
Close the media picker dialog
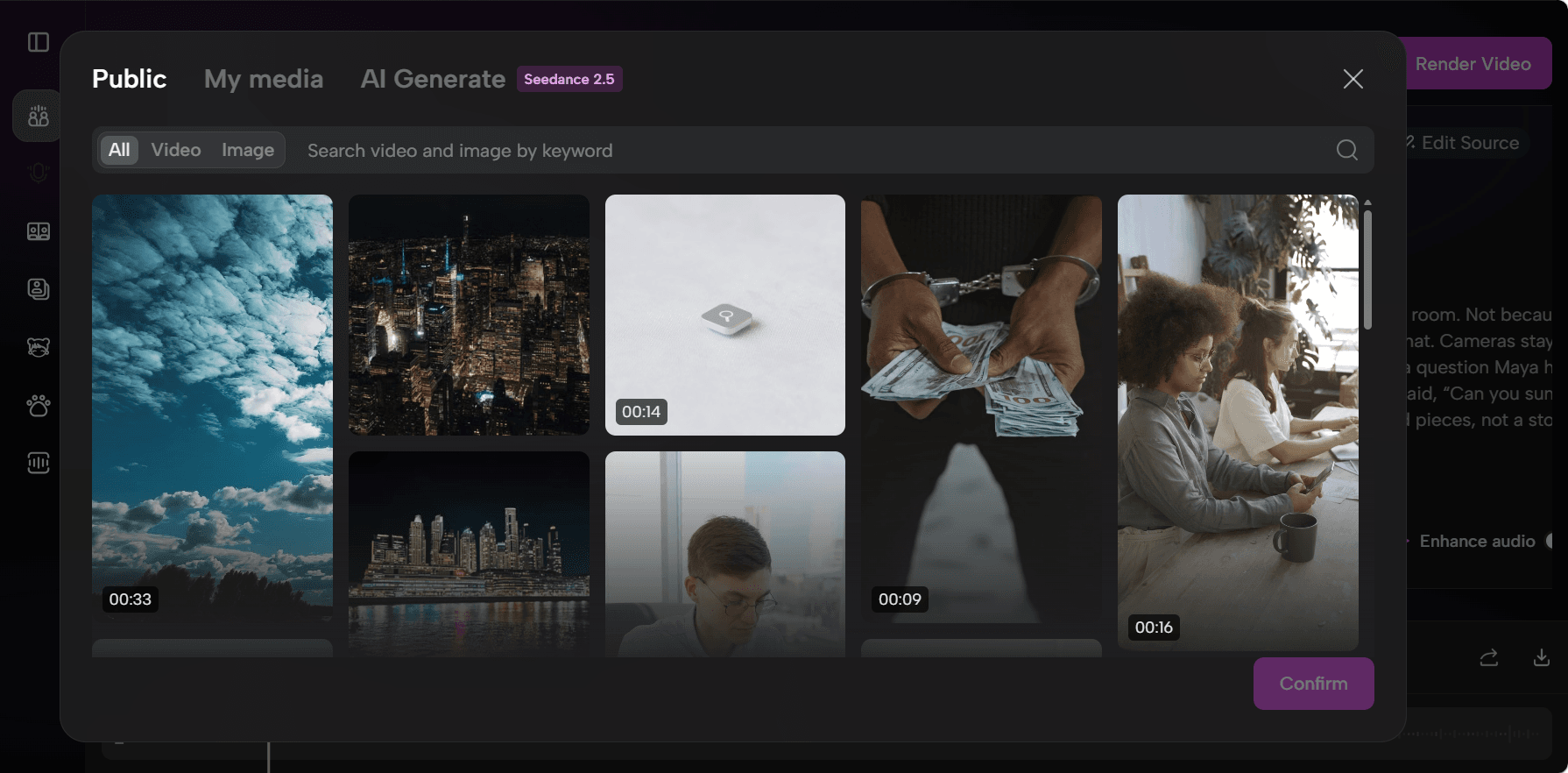(1353, 79)
